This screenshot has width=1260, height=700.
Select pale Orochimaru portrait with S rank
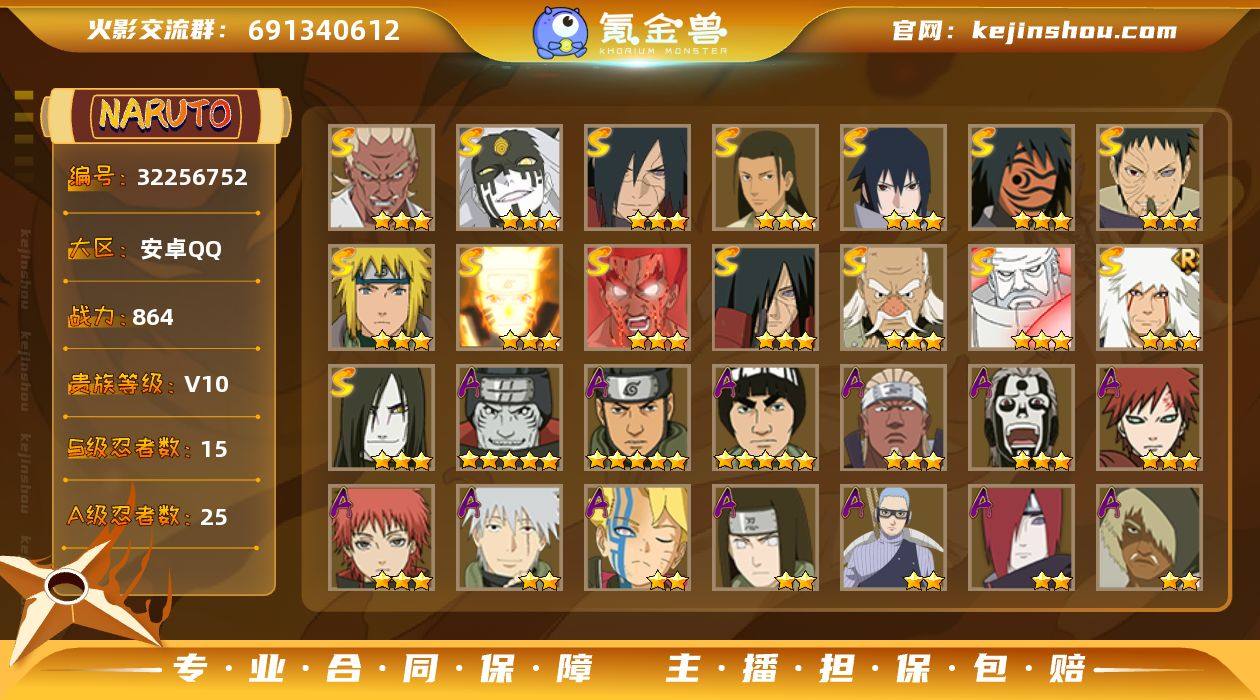(x=381, y=417)
